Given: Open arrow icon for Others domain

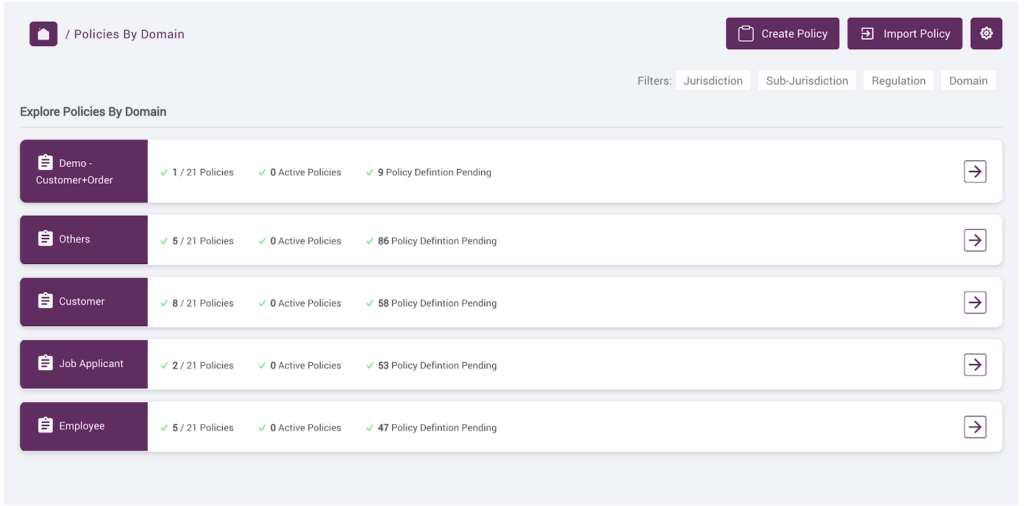Looking at the screenshot, I should coord(974,240).
